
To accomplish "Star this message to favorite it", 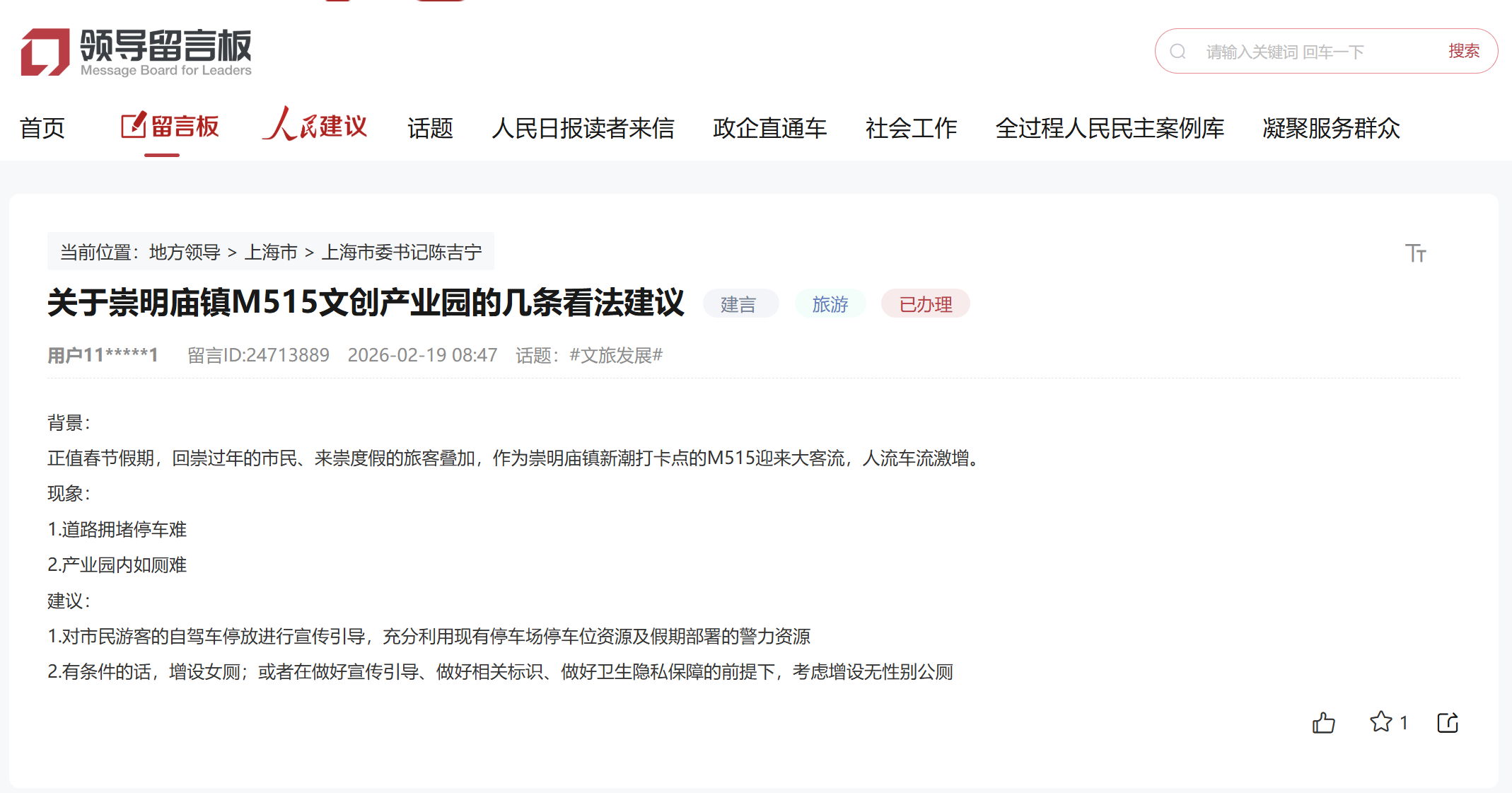I will [x=1380, y=723].
